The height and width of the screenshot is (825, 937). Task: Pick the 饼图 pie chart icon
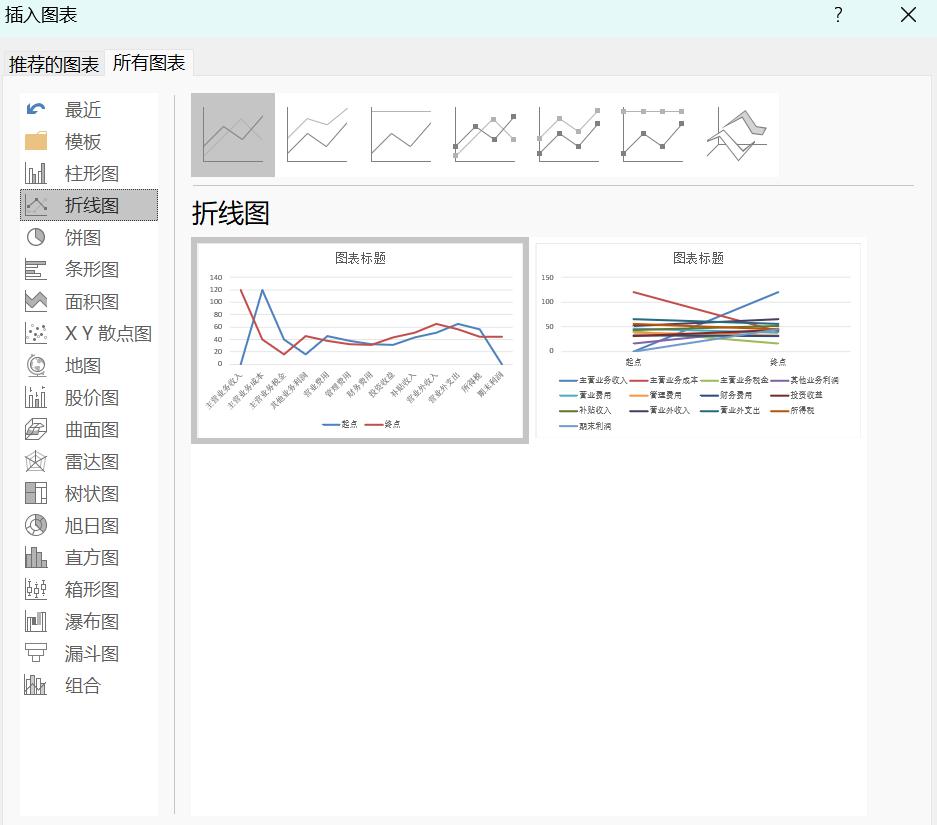36,237
